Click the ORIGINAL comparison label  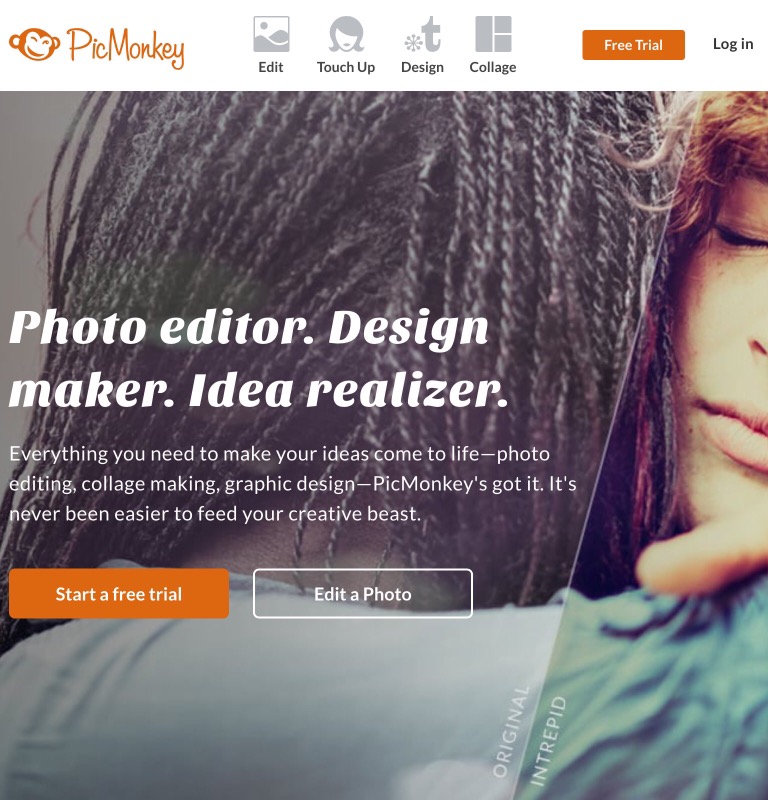point(511,731)
